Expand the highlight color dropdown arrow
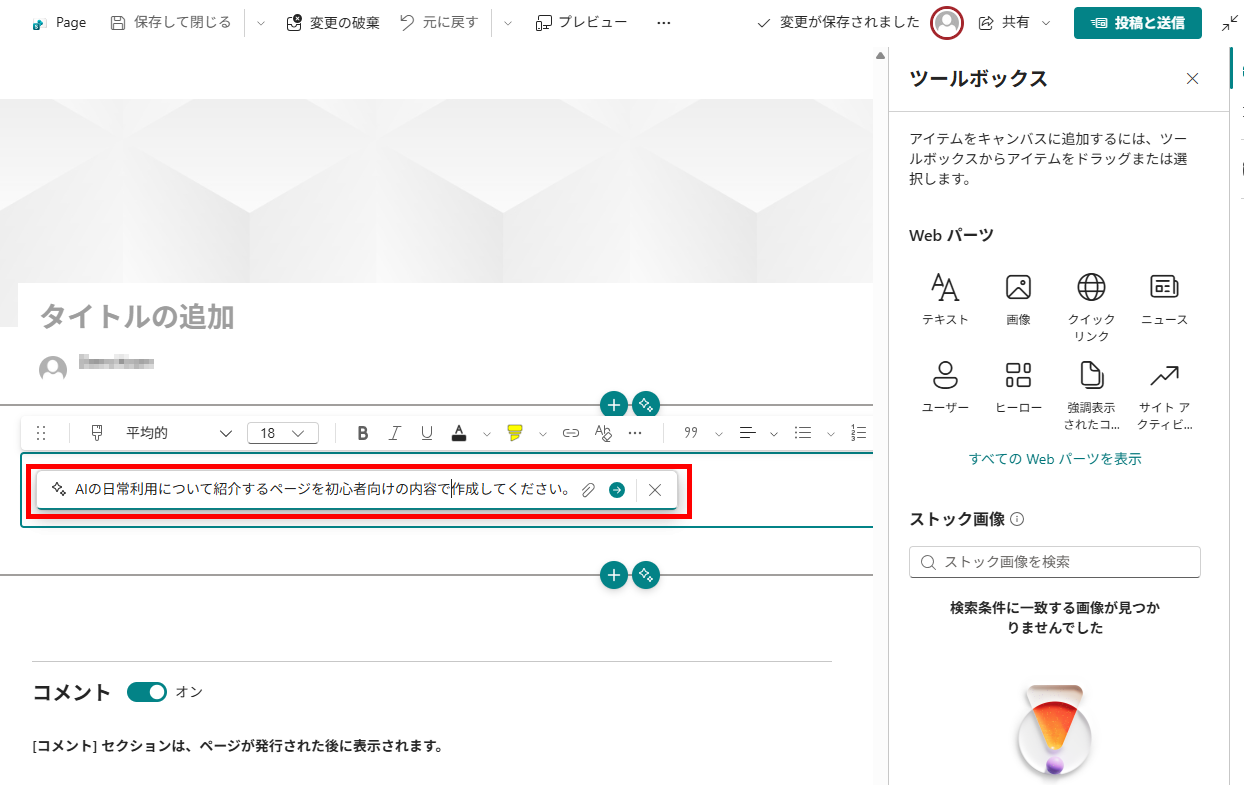Viewport: 1244px width, 785px height. click(543, 434)
